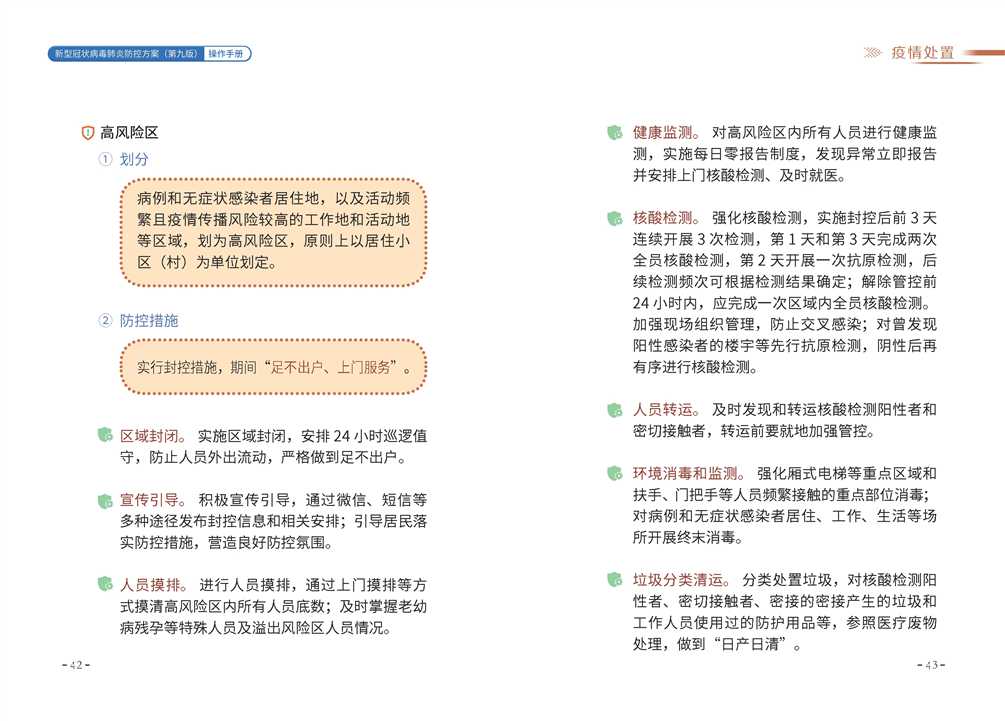Click the shield icon beside 环境消毒和监测
The height and width of the screenshot is (721, 1005).
[614, 473]
